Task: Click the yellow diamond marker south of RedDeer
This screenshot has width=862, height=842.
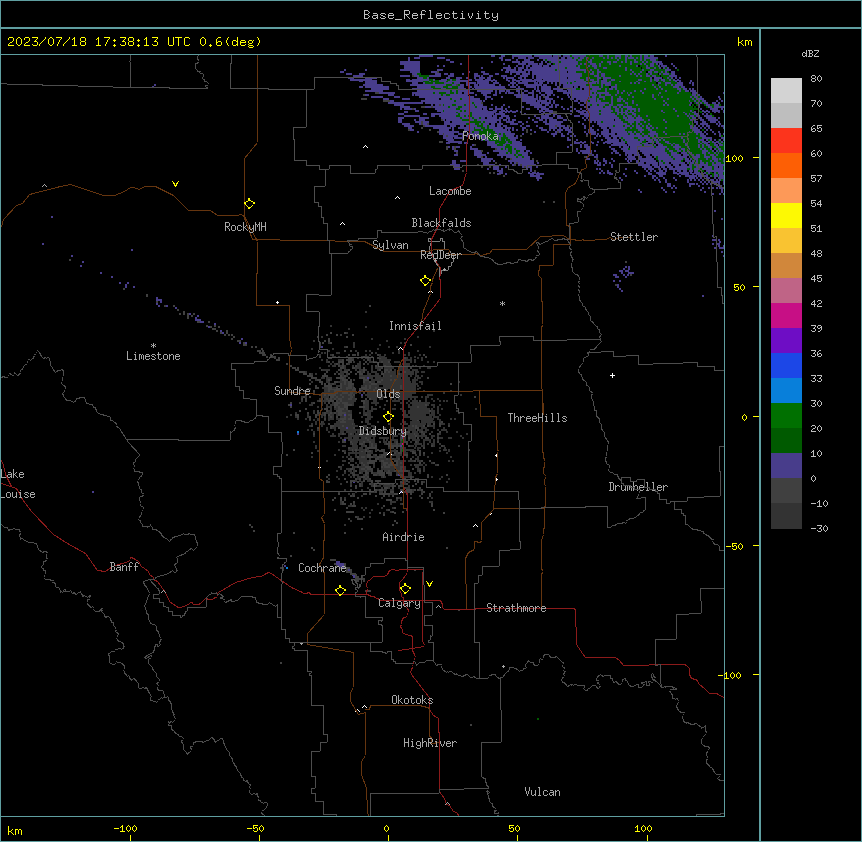Action: click(x=425, y=280)
